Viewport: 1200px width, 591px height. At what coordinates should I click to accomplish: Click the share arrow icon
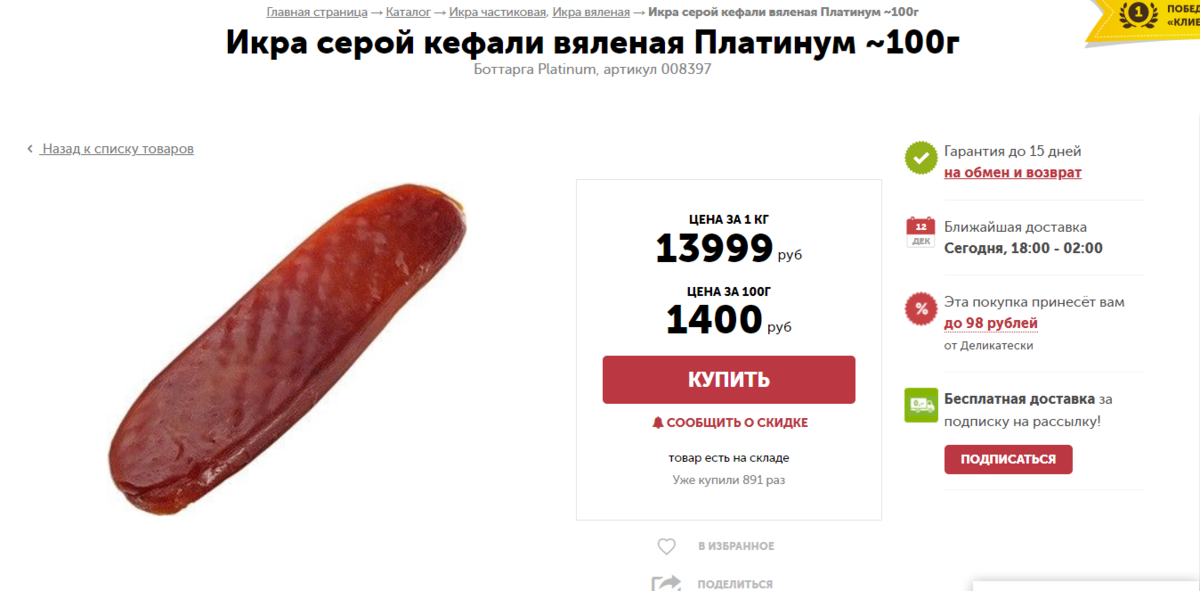(666, 583)
